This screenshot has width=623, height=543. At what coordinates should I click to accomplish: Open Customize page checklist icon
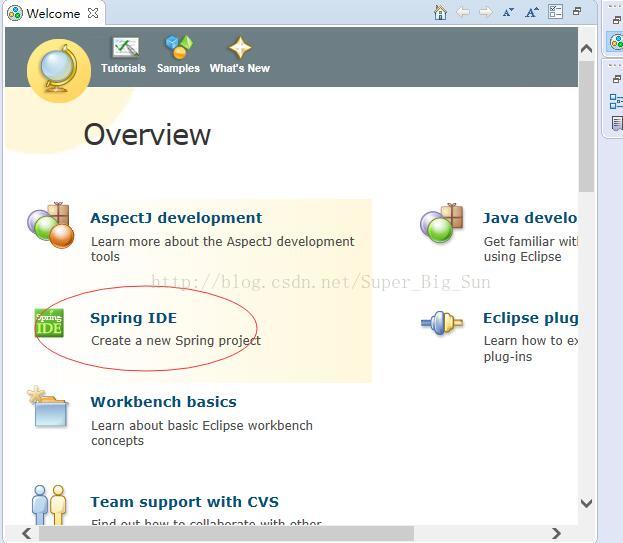click(555, 12)
